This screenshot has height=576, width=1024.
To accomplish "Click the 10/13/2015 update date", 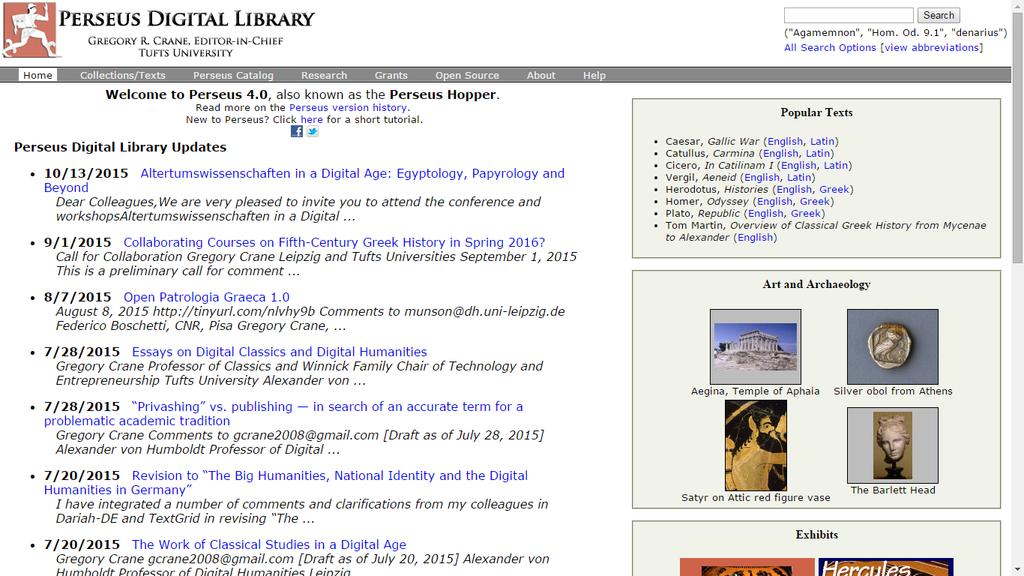I will (86, 174).
